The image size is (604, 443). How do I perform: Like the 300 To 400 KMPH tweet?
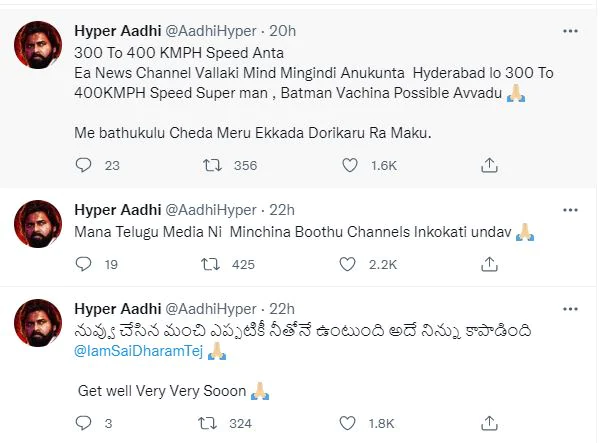[349, 164]
